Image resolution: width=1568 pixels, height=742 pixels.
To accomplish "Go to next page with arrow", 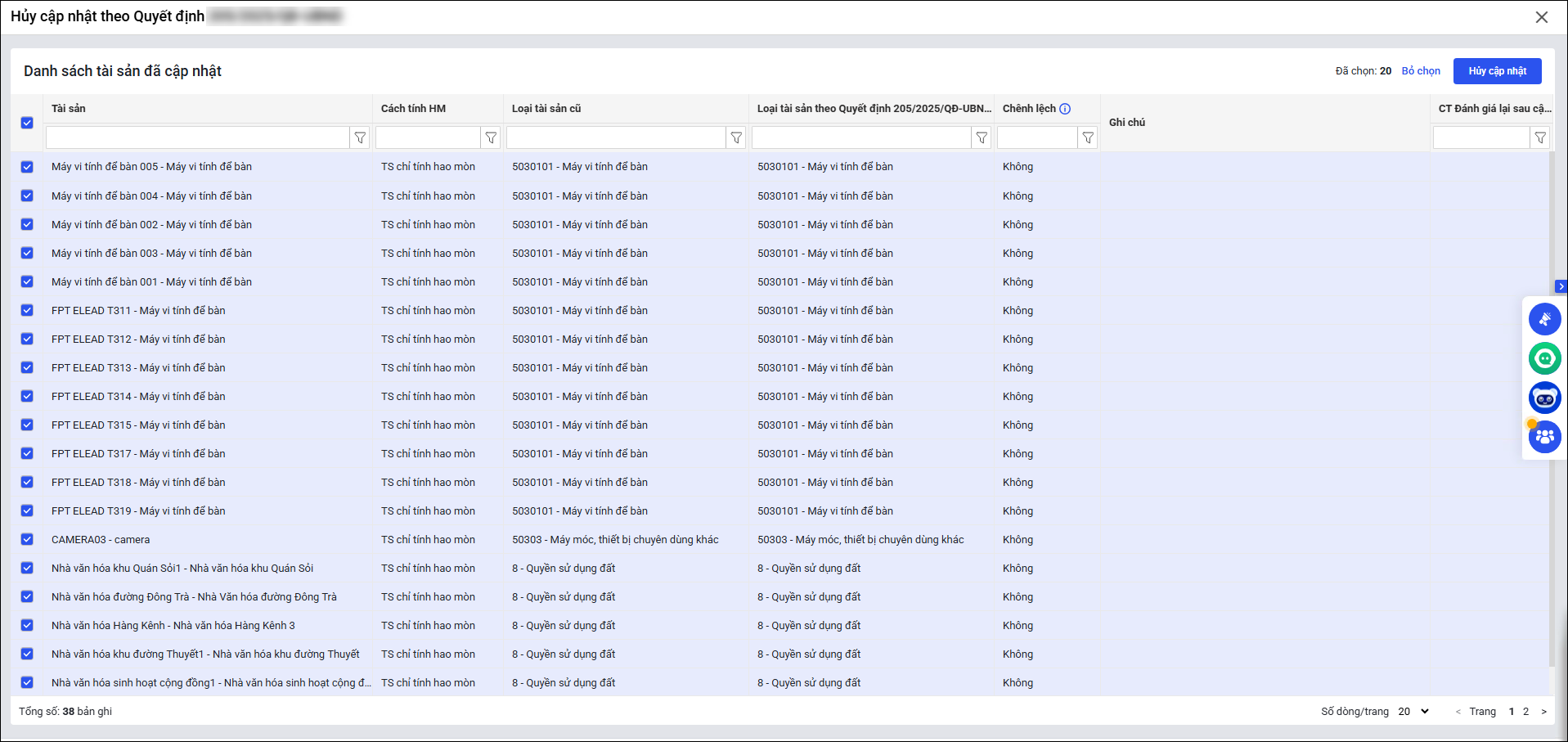I will (1543, 712).
